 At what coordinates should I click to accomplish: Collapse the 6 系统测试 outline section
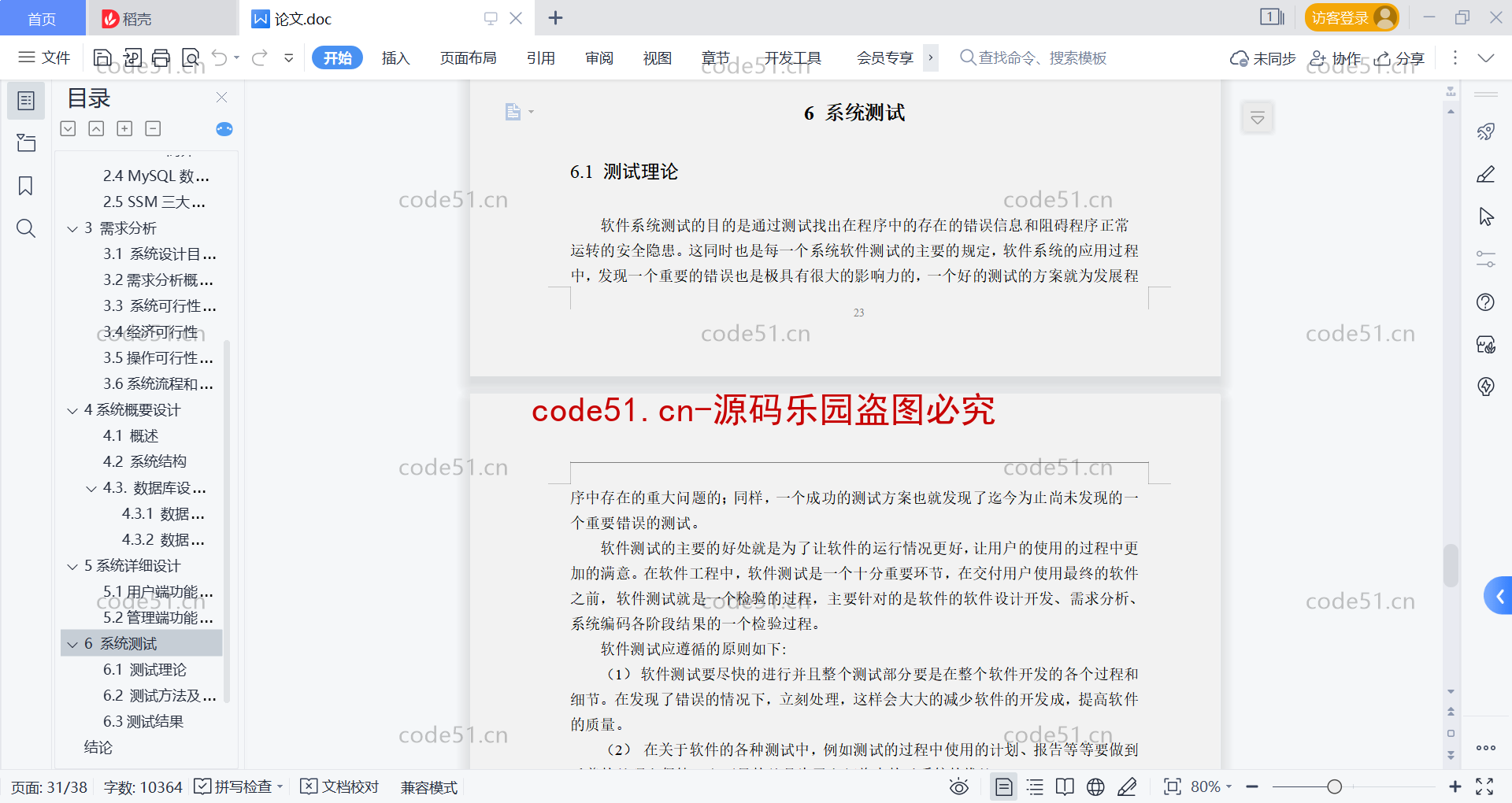72,645
